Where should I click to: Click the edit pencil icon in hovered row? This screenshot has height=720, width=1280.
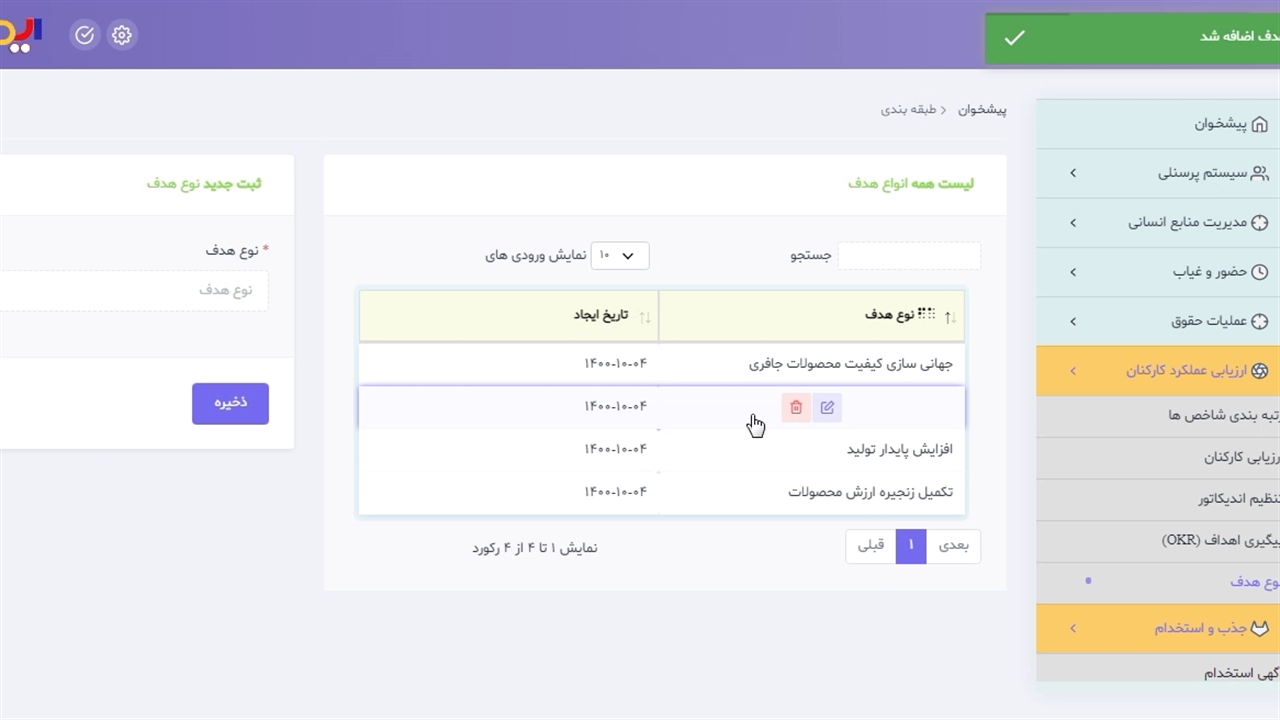coord(827,407)
